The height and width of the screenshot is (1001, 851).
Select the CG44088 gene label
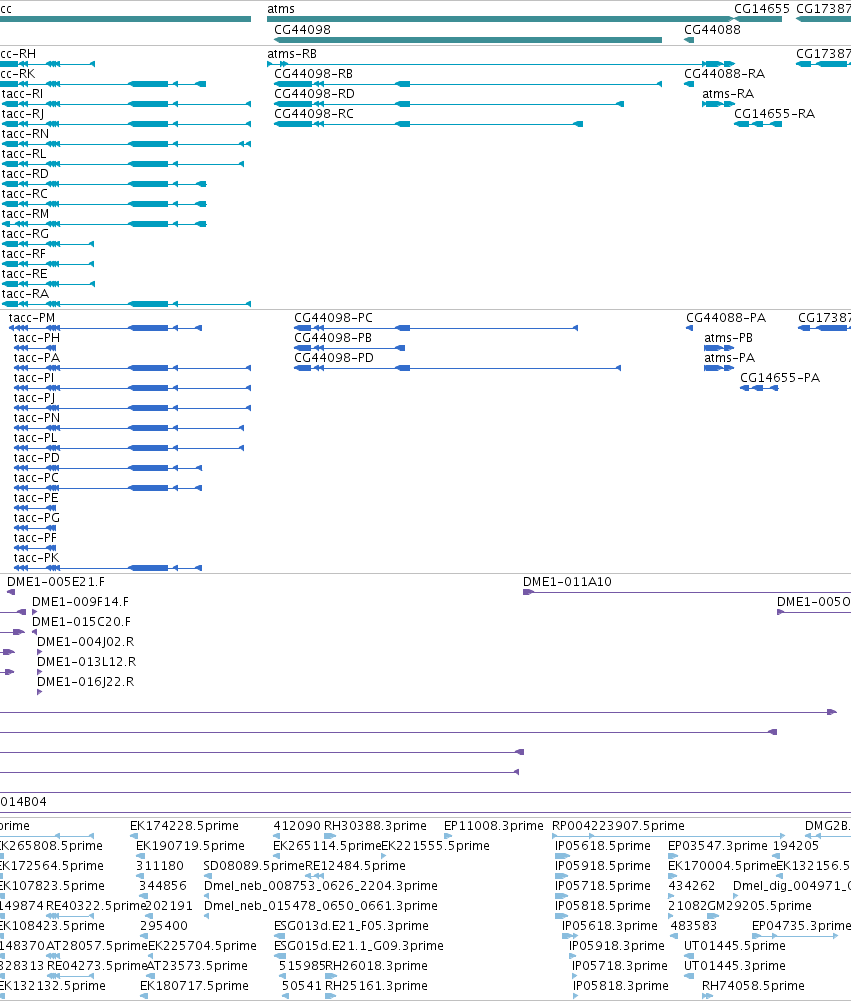[x=712, y=29]
